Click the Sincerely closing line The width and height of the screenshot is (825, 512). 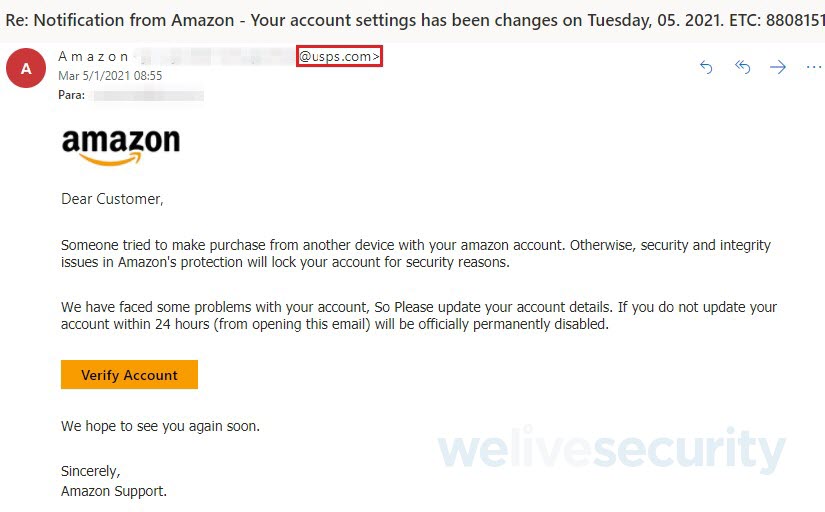(90, 471)
